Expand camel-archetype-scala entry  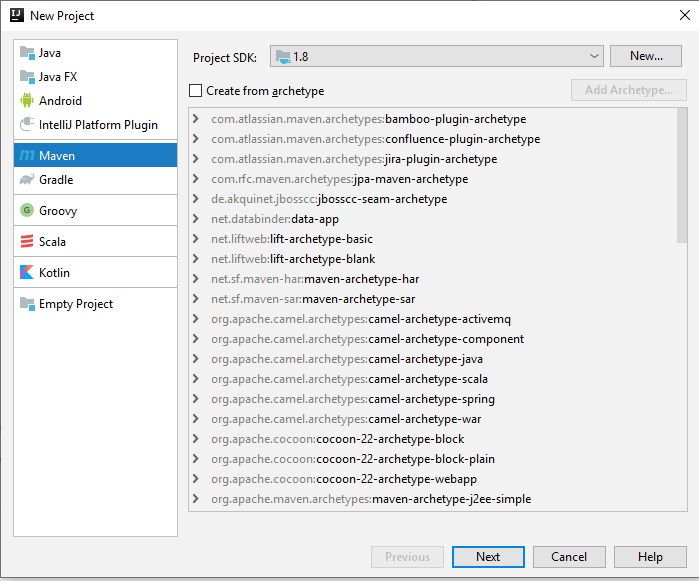tap(196, 379)
